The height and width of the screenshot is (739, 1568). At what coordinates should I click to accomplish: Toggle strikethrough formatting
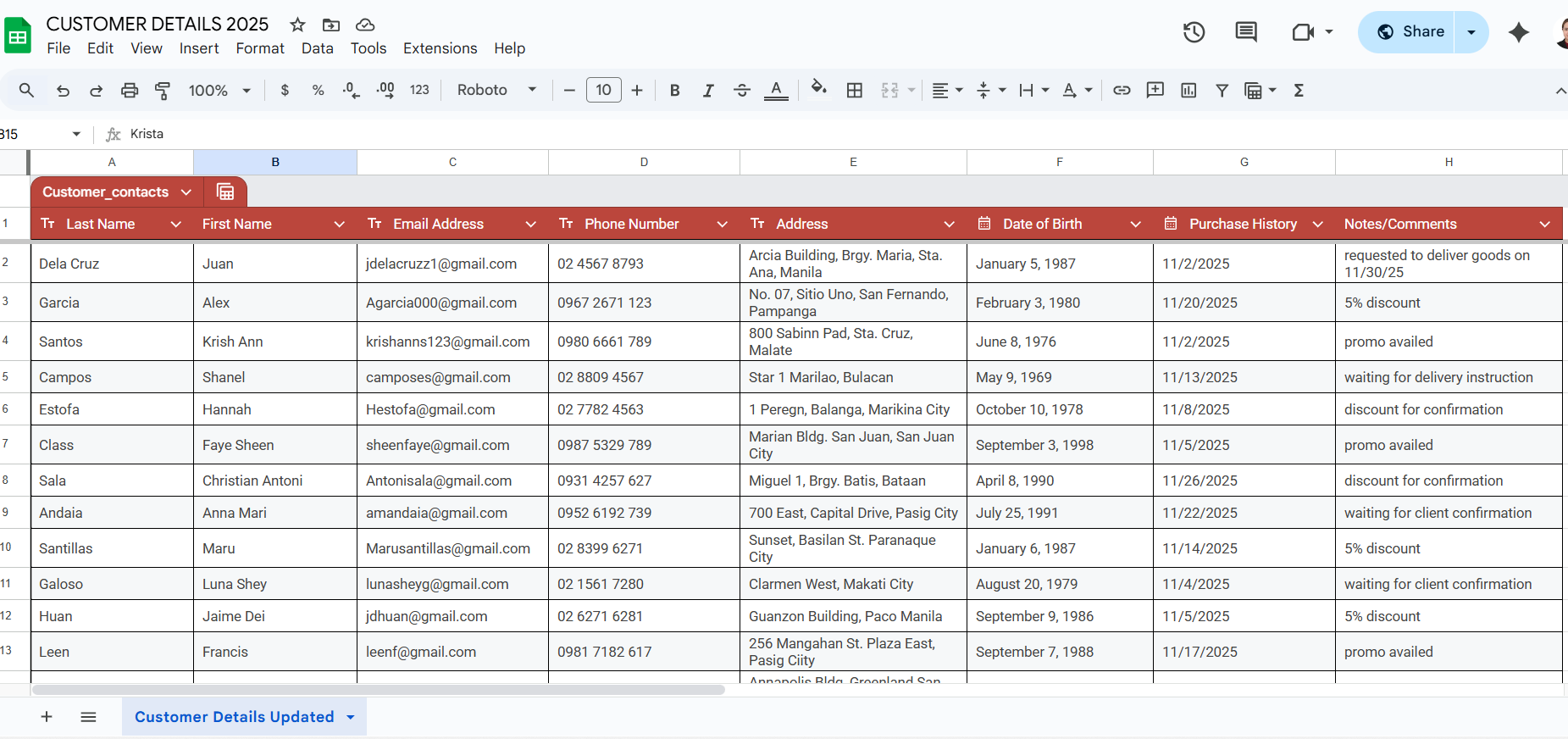[742, 91]
